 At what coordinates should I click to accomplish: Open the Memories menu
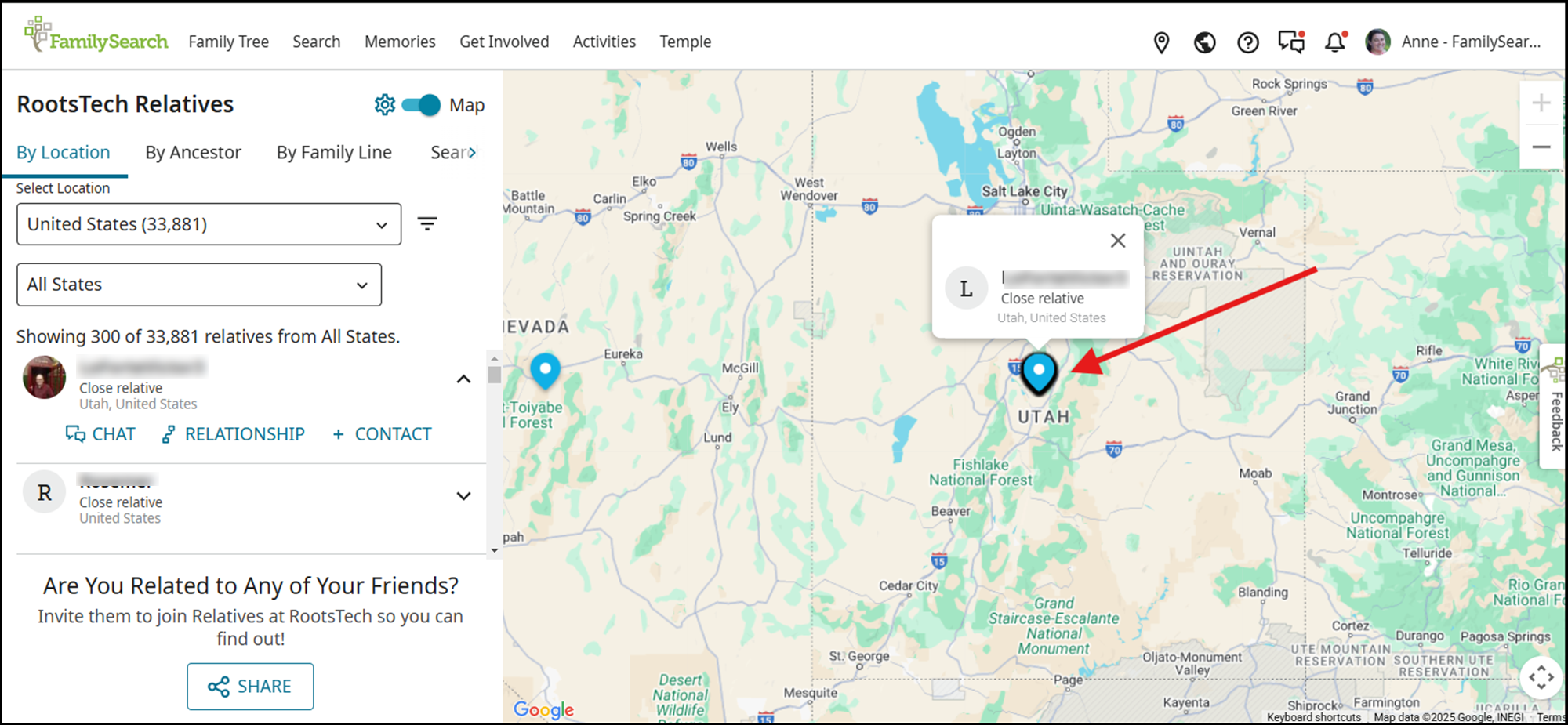(x=400, y=42)
